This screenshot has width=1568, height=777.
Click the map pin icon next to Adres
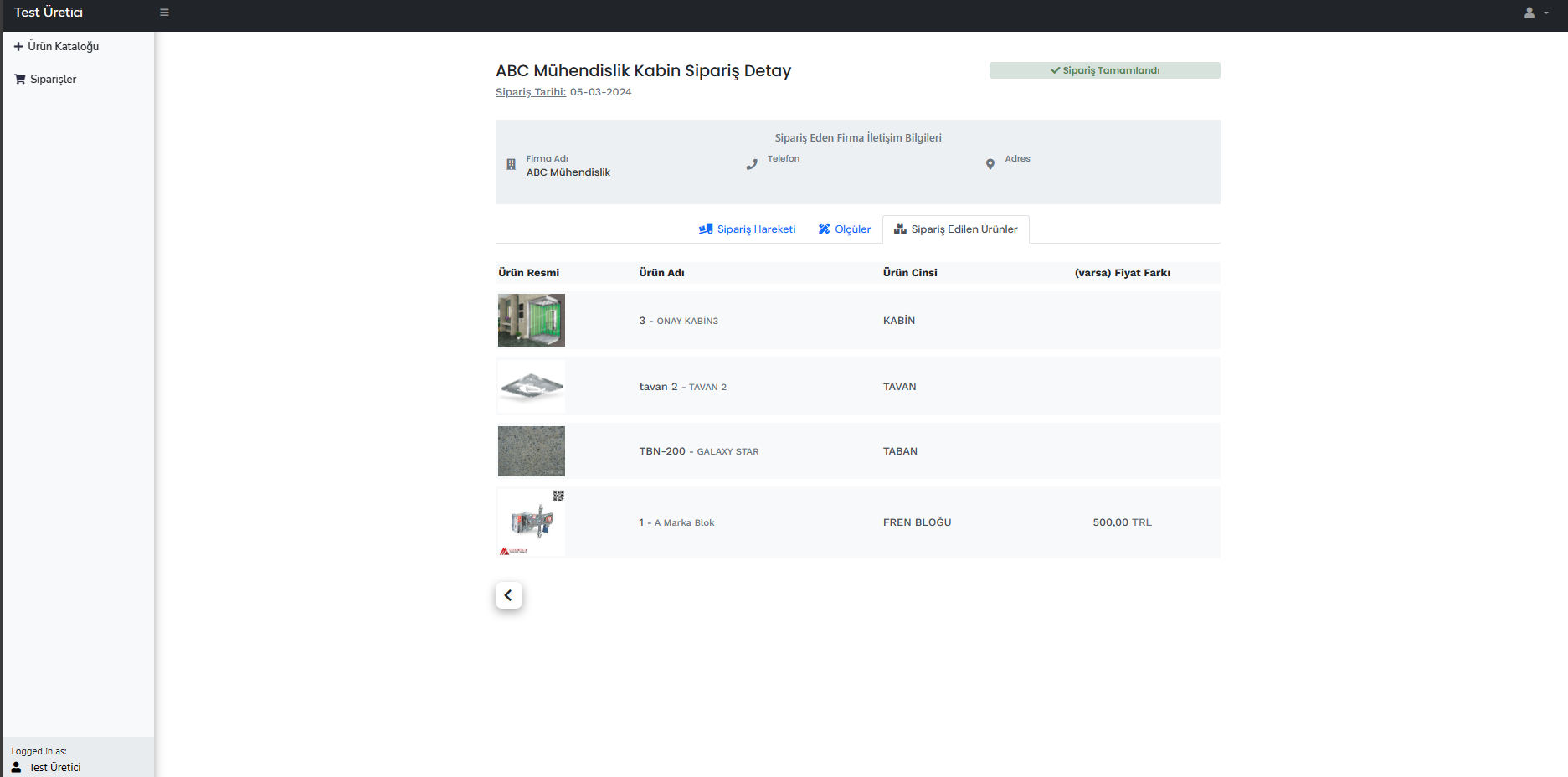[x=990, y=165]
